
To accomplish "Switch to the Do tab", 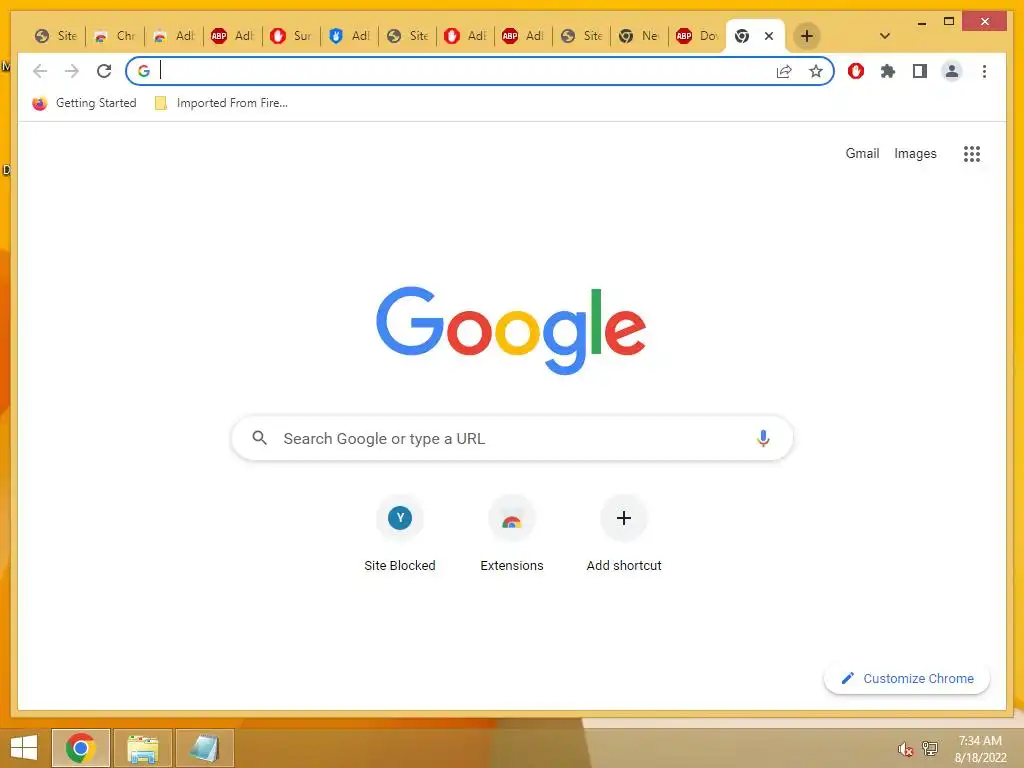I will tap(697, 36).
